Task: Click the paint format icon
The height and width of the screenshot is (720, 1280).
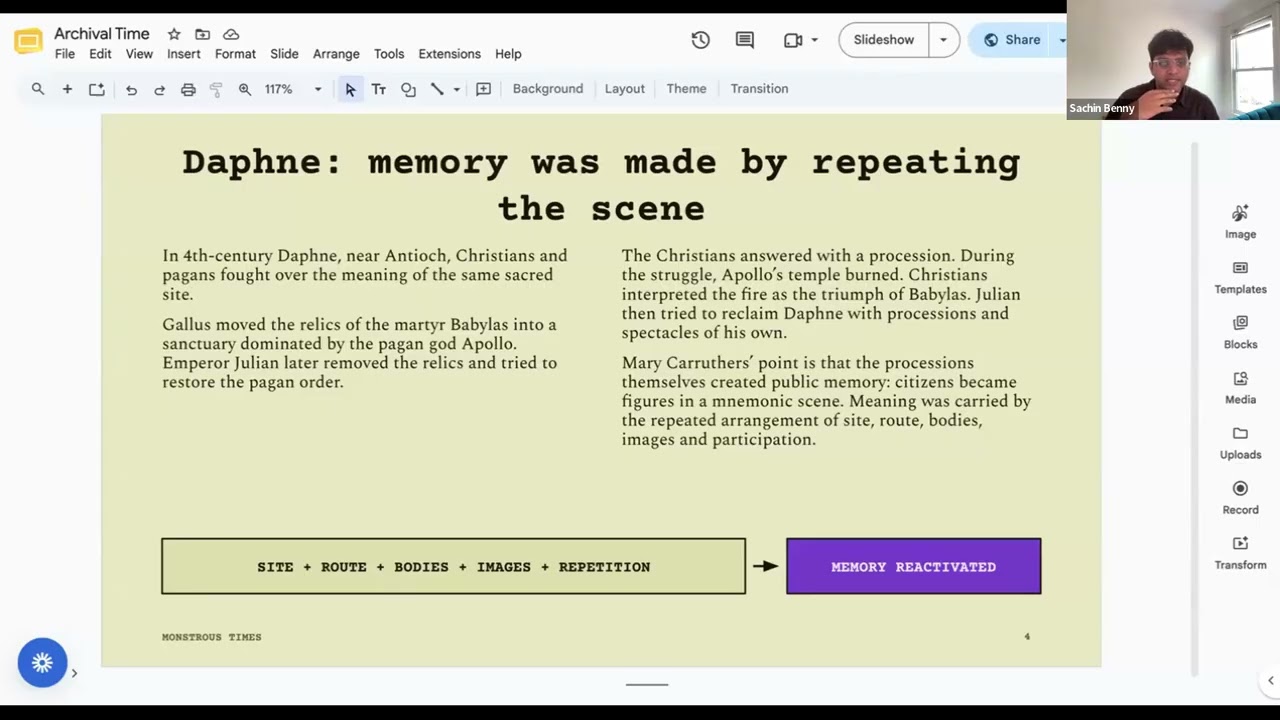Action: coord(216,89)
